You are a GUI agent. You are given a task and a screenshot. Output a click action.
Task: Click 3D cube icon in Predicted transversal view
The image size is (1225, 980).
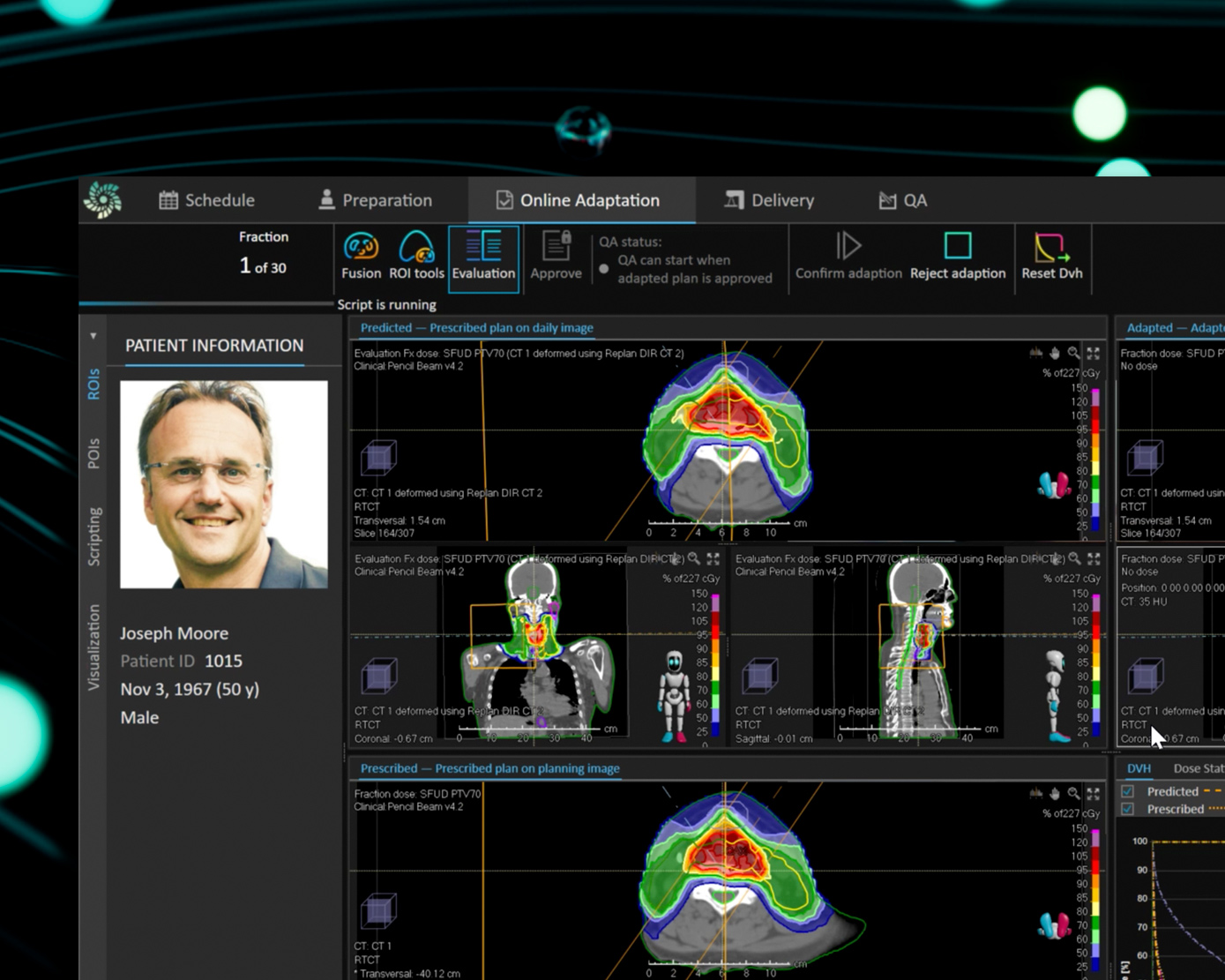(x=378, y=458)
